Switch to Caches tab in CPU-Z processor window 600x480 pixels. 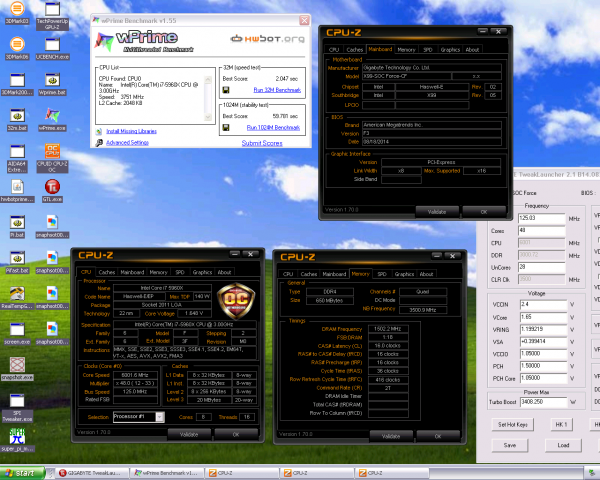107,272
